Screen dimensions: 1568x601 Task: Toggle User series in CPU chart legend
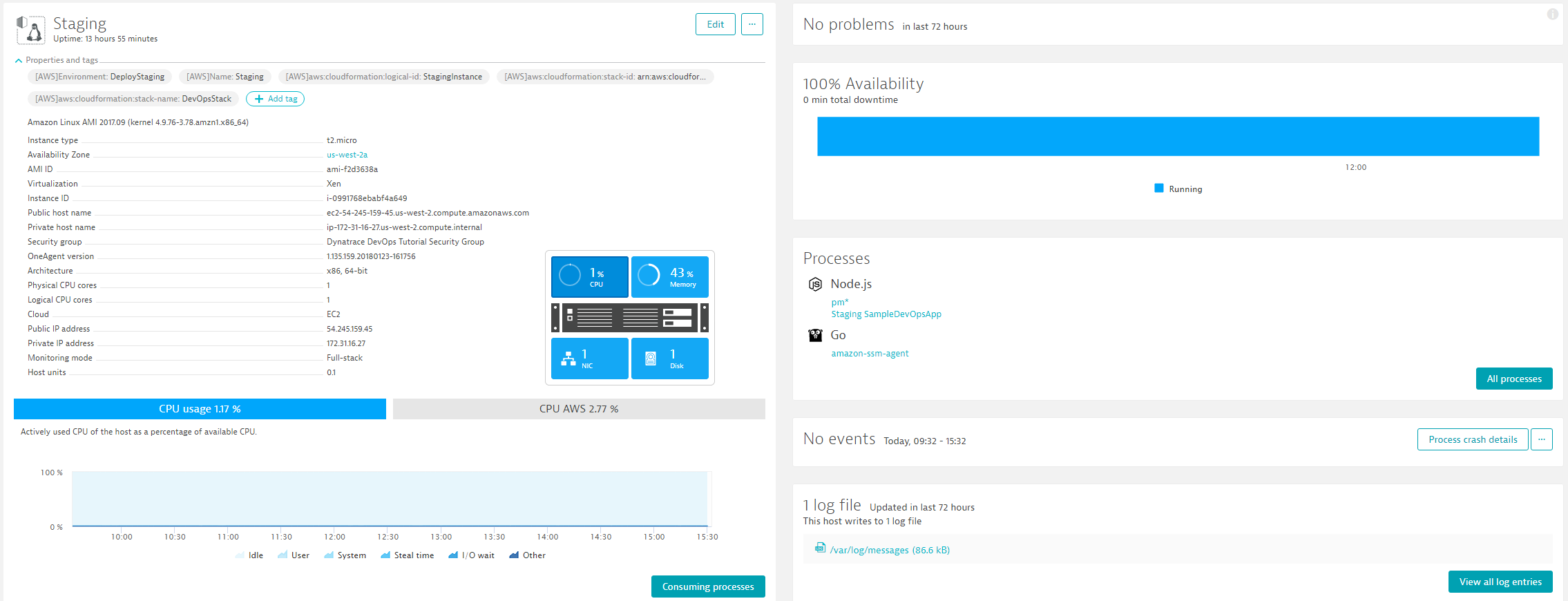(x=294, y=555)
